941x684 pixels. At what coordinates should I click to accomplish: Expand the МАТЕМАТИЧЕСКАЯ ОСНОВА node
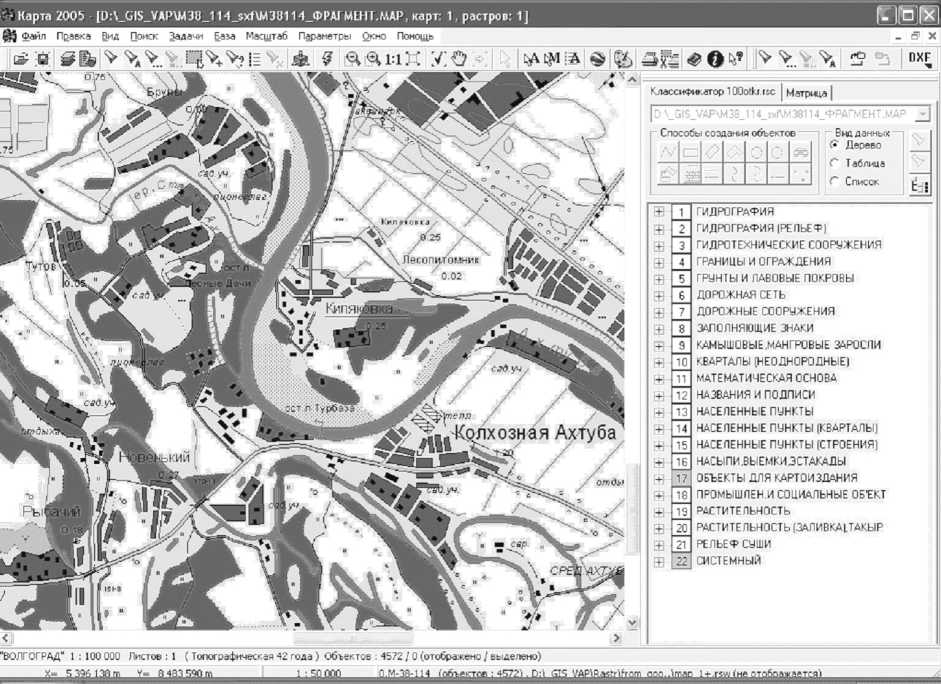click(x=659, y=379)
